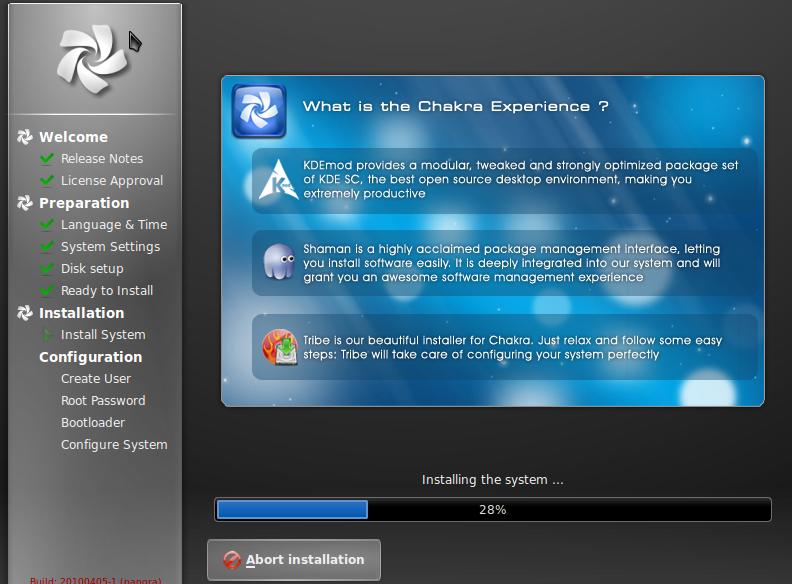Image resolution: width=792 pixels, height=584 pixels.
Task: Click the Bootloader step label
Action: click(x=93, y=423)
